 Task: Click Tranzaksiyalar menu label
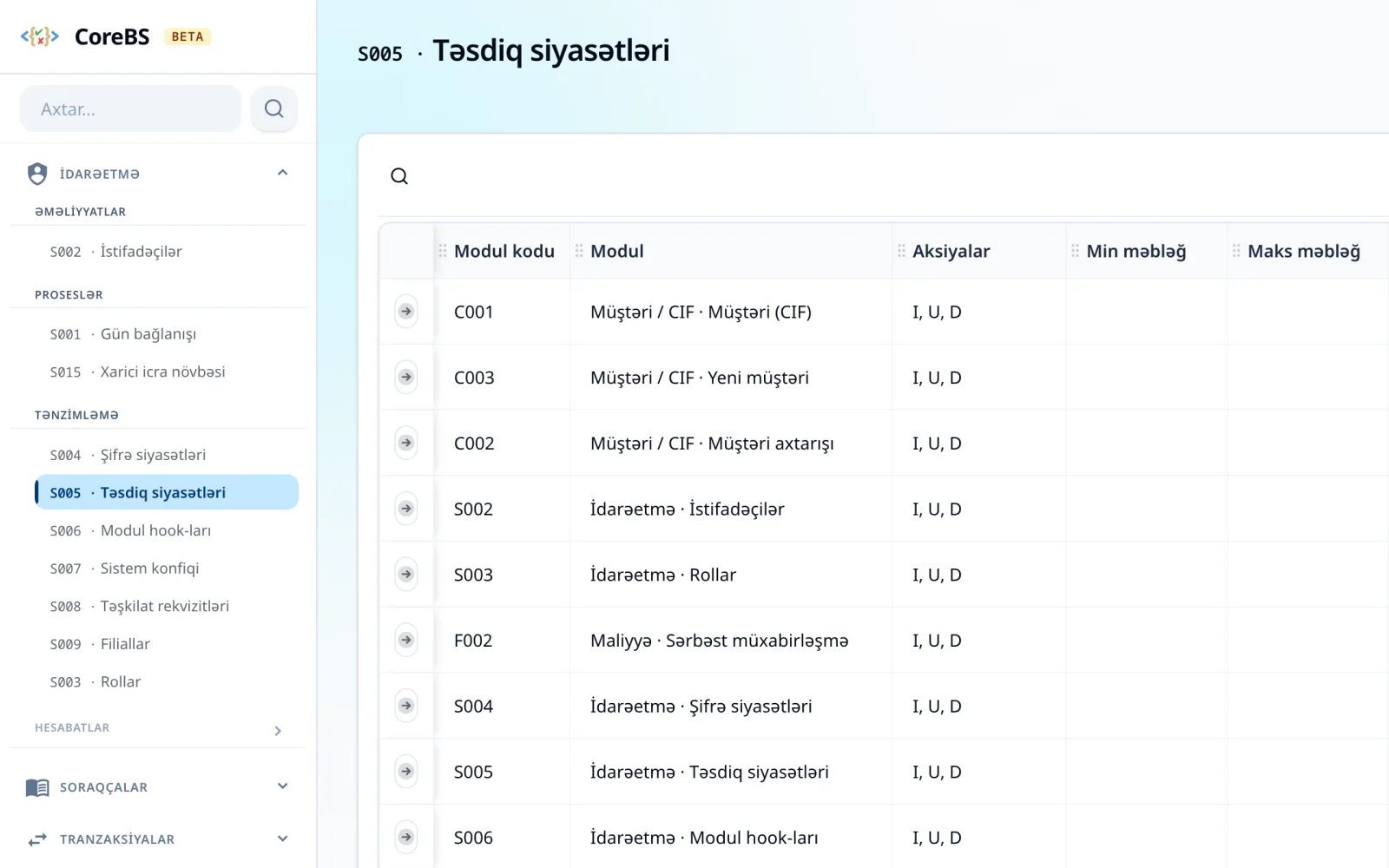(x=117, y=839)
